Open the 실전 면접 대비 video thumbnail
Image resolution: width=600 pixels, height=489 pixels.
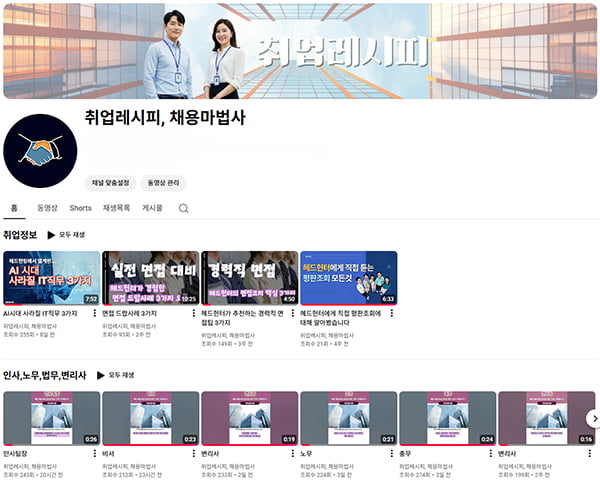pyautogui.click(x=150, y=277)
